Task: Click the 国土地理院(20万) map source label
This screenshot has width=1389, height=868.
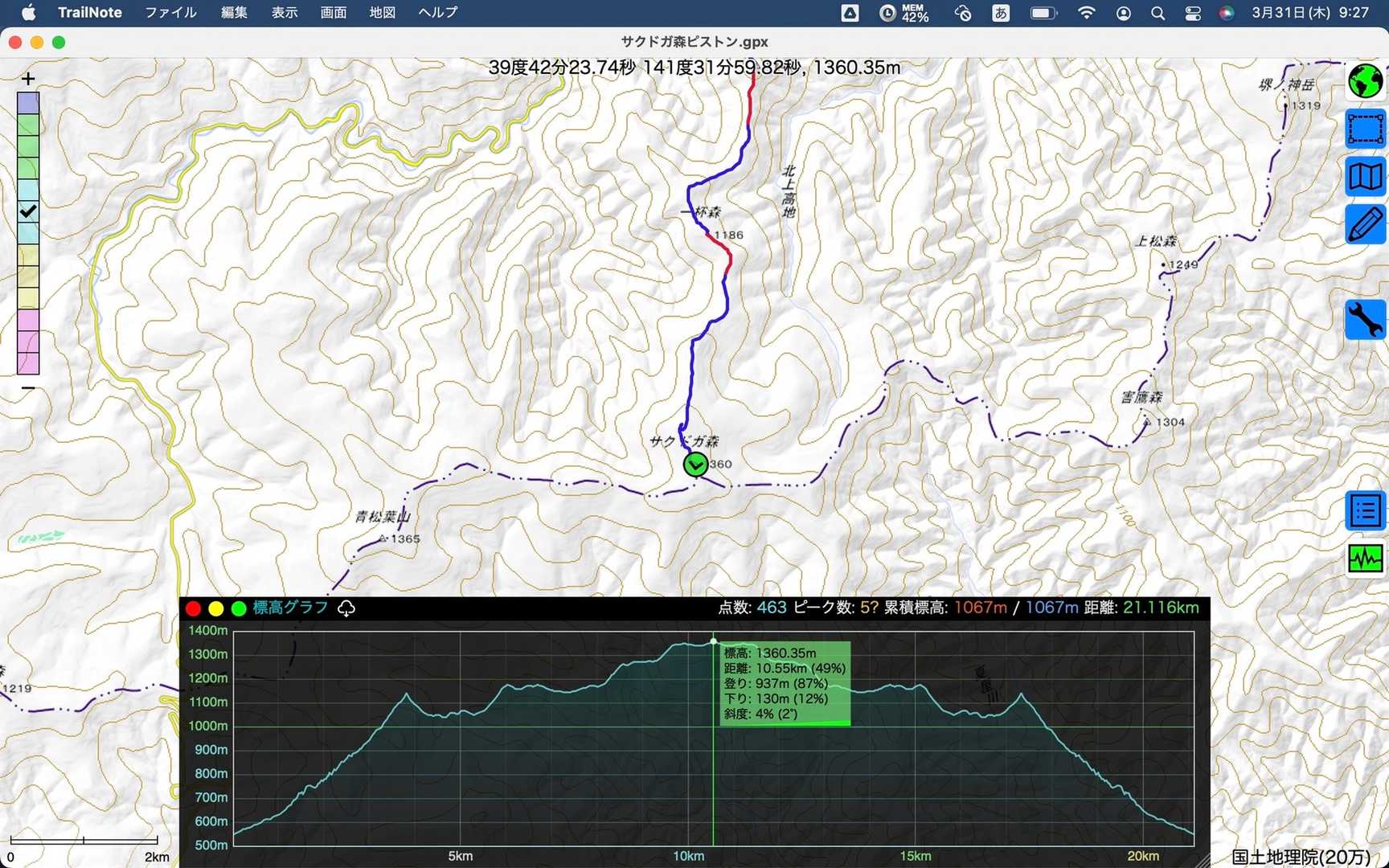Action: click(x=1301, y=857)
